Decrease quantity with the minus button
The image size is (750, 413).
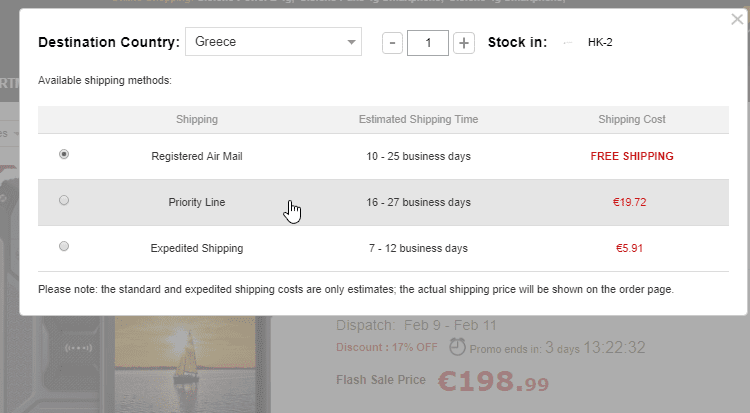[x=393, y=43]
